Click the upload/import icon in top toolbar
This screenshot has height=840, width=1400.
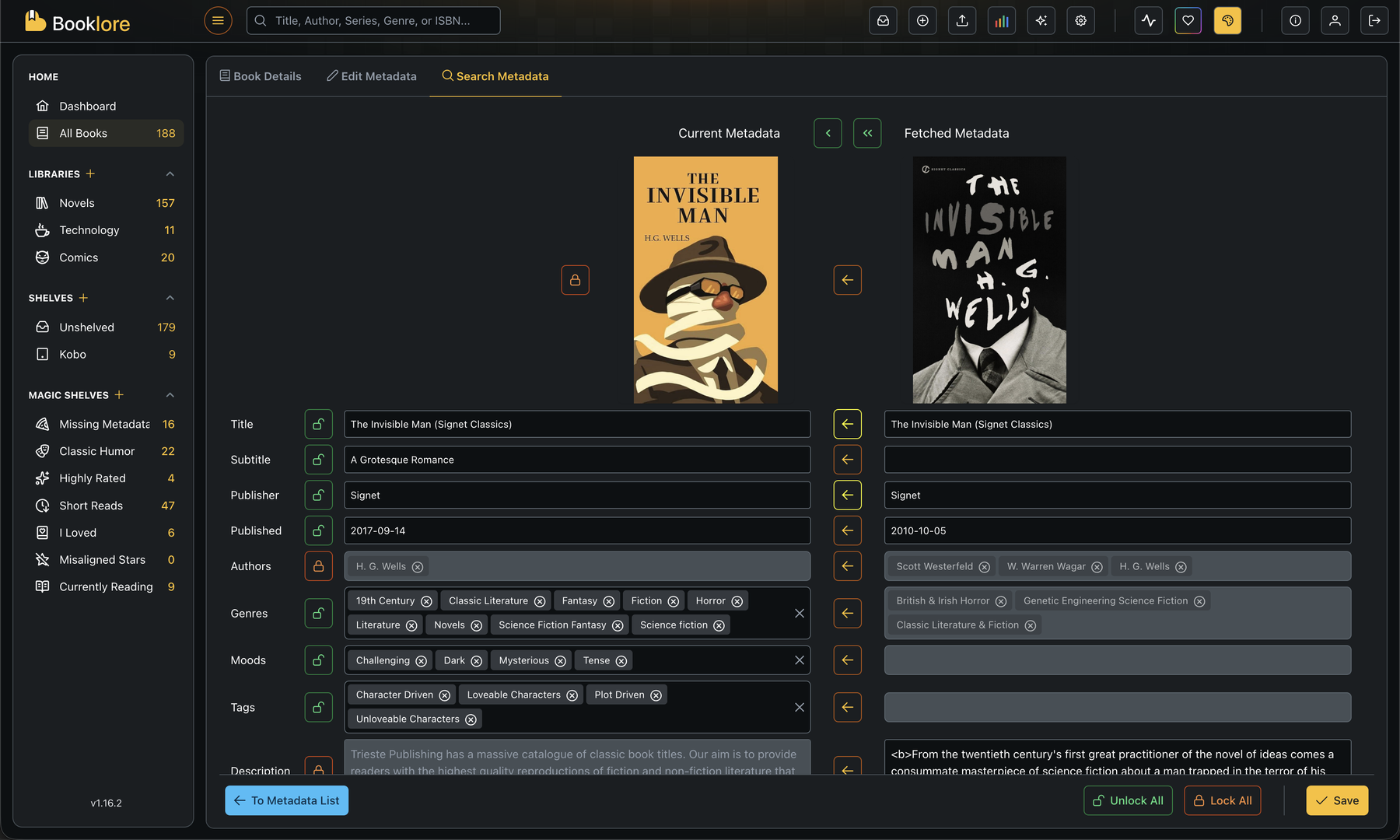click(x=962, y=20)
